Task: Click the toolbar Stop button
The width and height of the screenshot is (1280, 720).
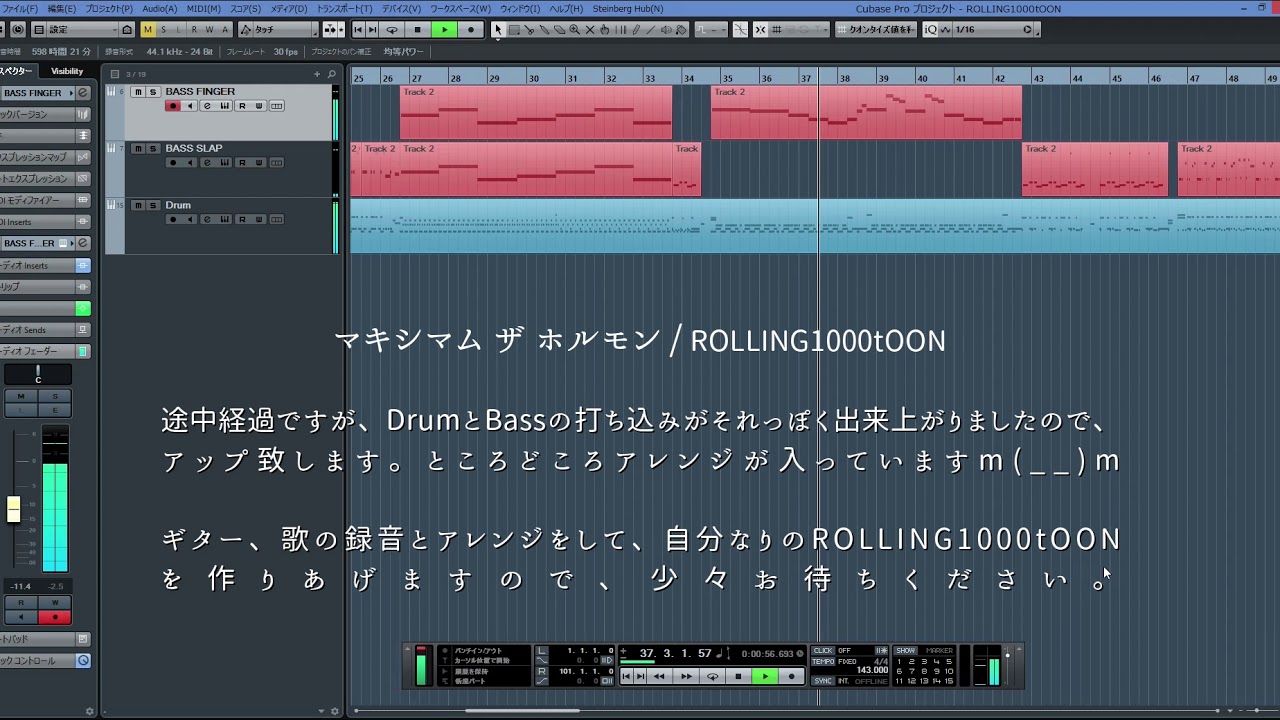Action: tap(417, 30)
